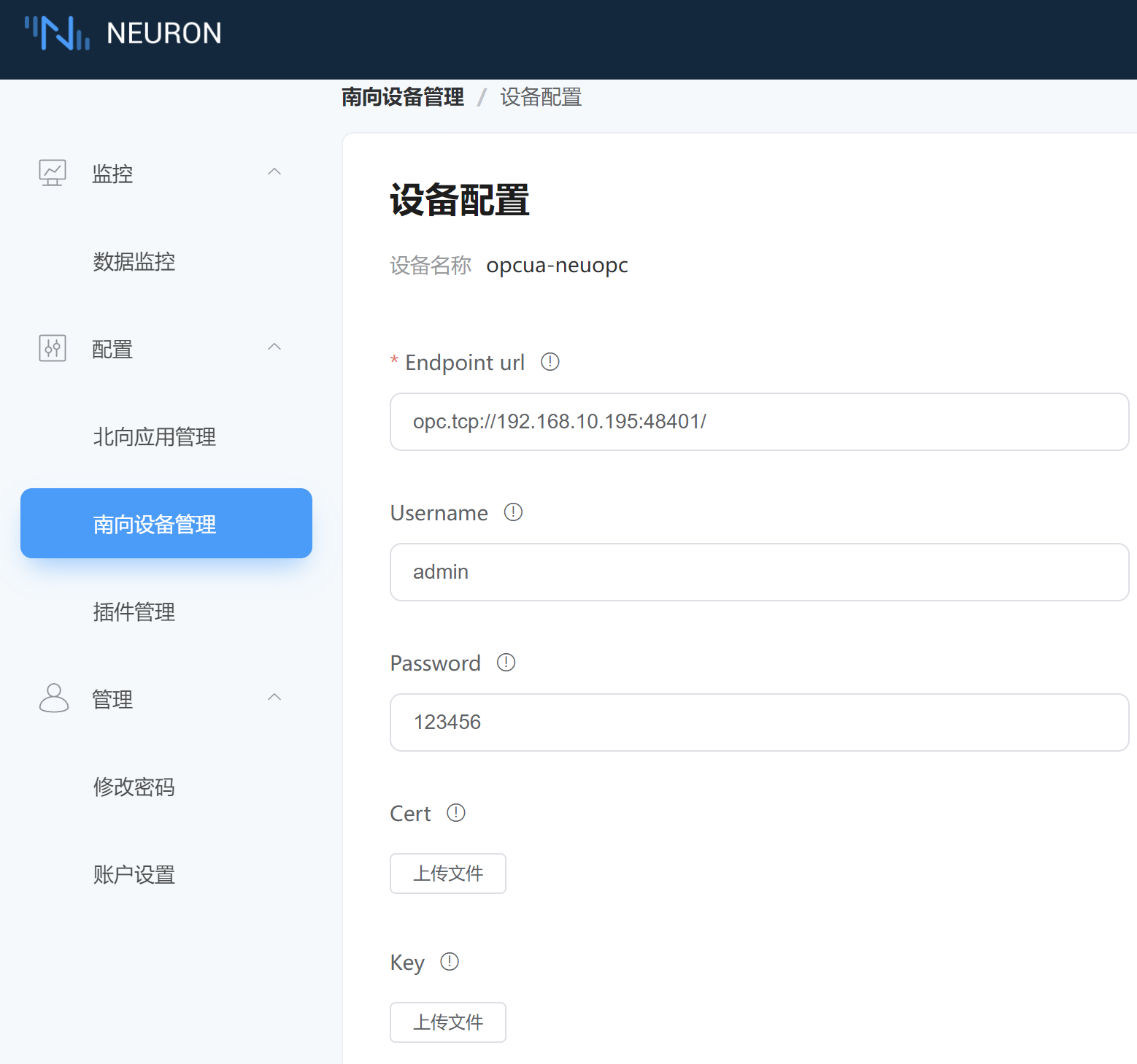Click the sliders icon beside 配置
The image size is (1137, 1064).
pyautogui.click(x=51, y=348)
